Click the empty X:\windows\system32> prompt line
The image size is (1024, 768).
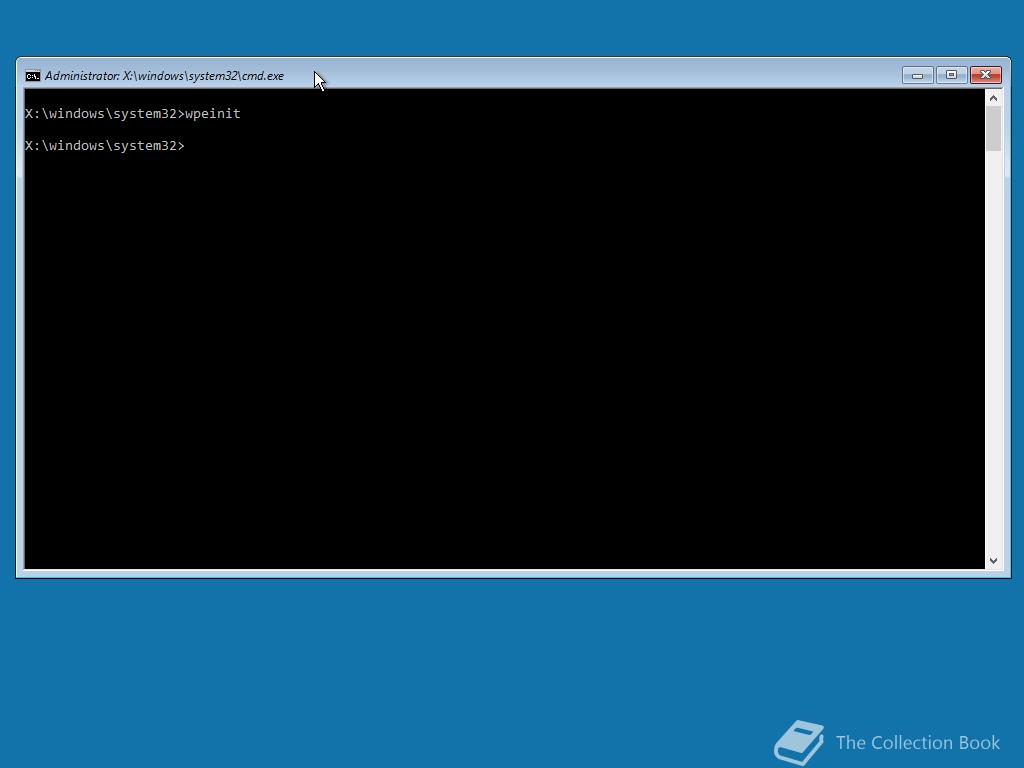[x=104, y=146]
